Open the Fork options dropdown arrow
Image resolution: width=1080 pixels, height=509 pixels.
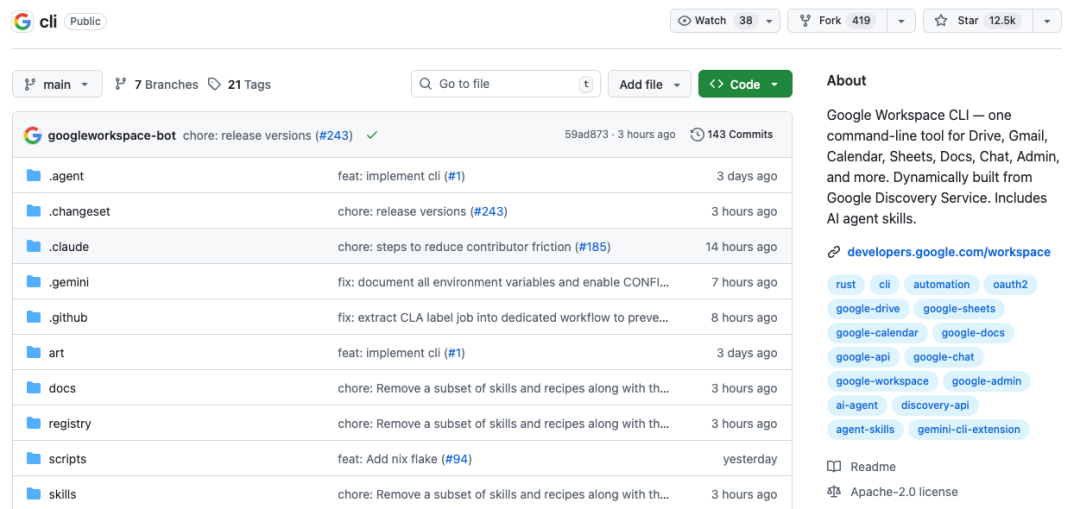(901, 21)
